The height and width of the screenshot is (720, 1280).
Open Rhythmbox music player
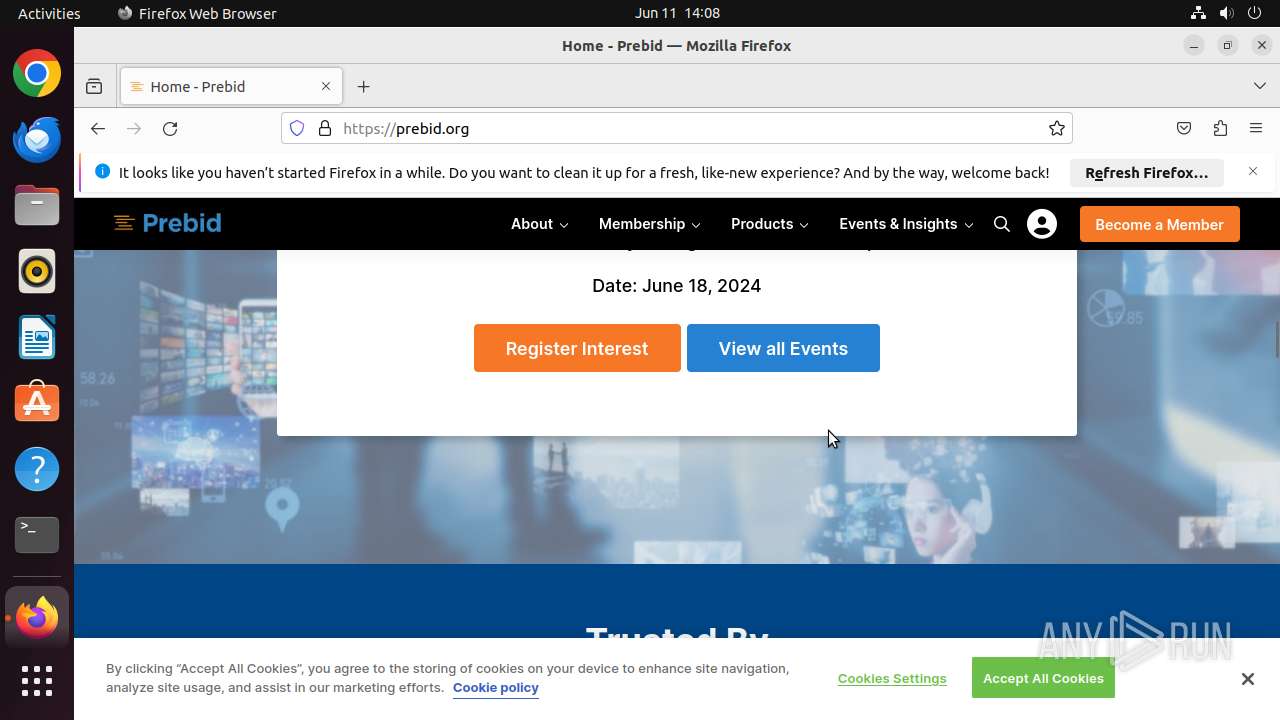tap(37, 271)
